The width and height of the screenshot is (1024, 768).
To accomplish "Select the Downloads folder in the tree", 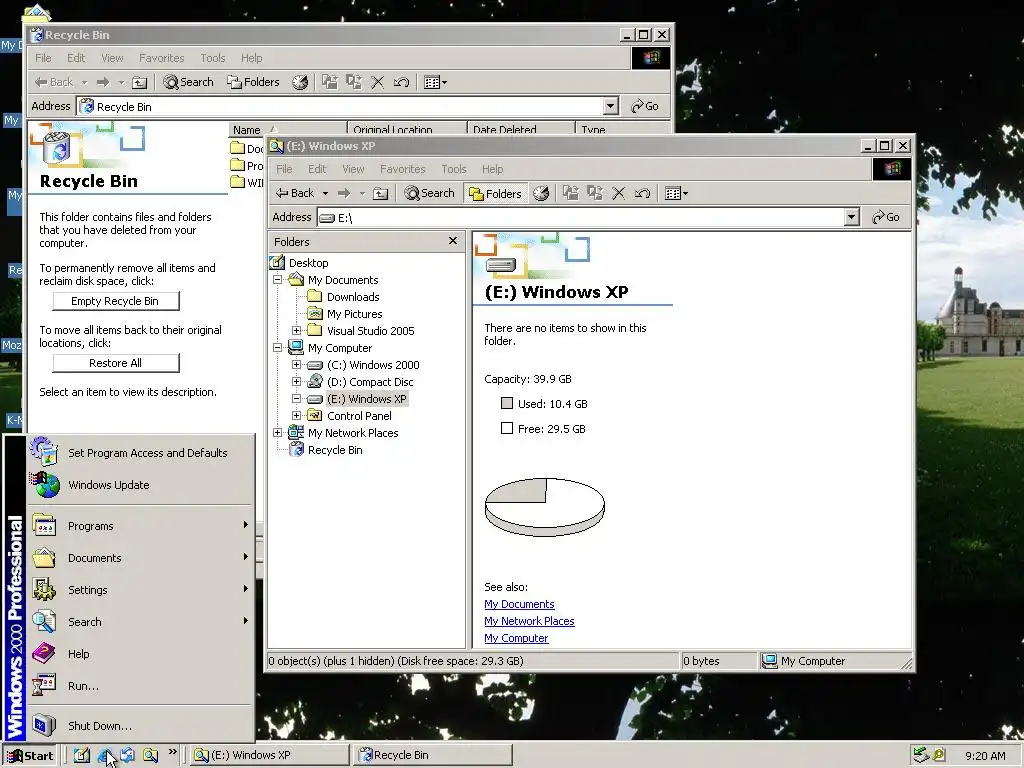I will (353, 296).
